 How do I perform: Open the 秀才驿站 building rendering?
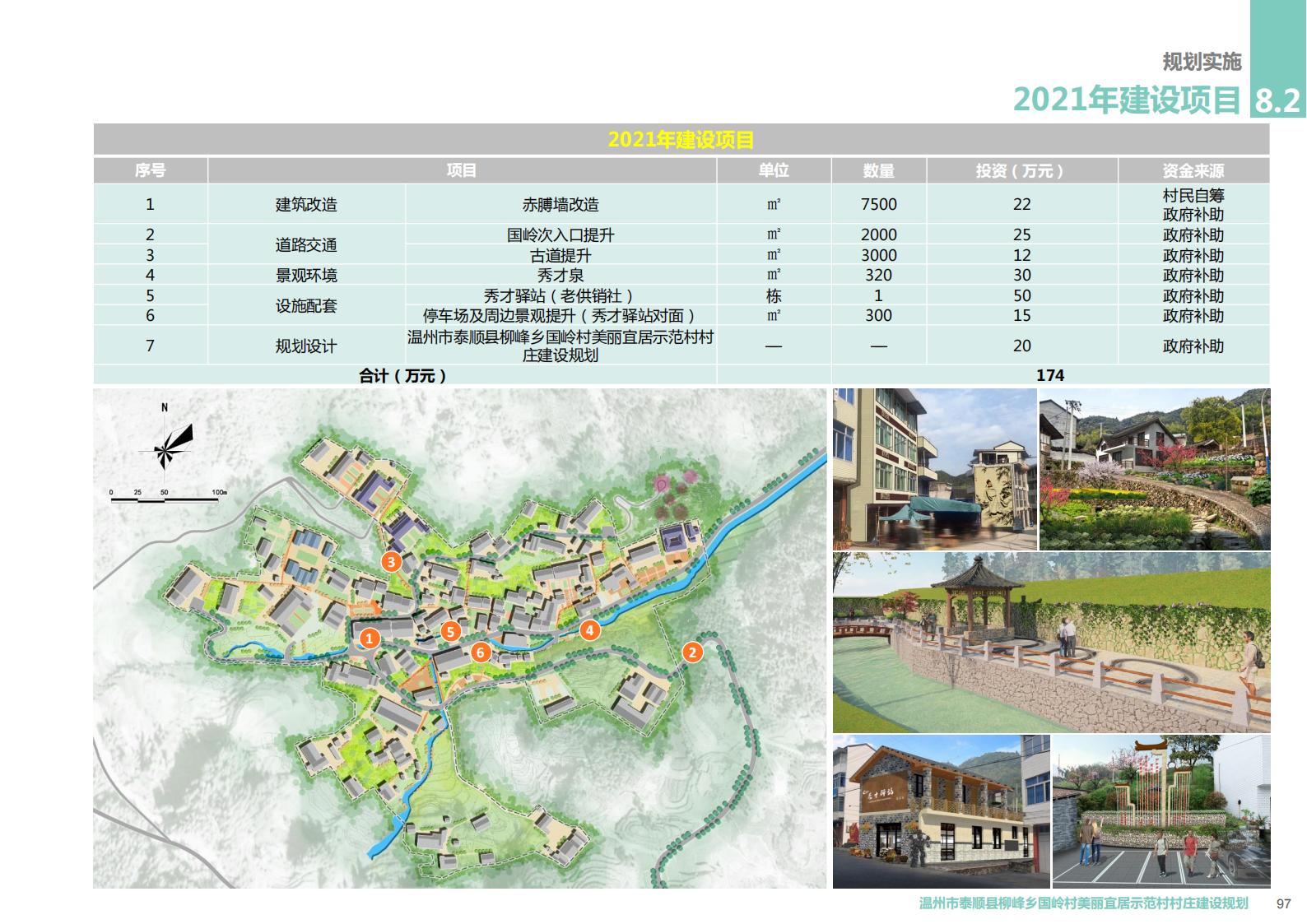pyautogui.click(x=942, y=811)
